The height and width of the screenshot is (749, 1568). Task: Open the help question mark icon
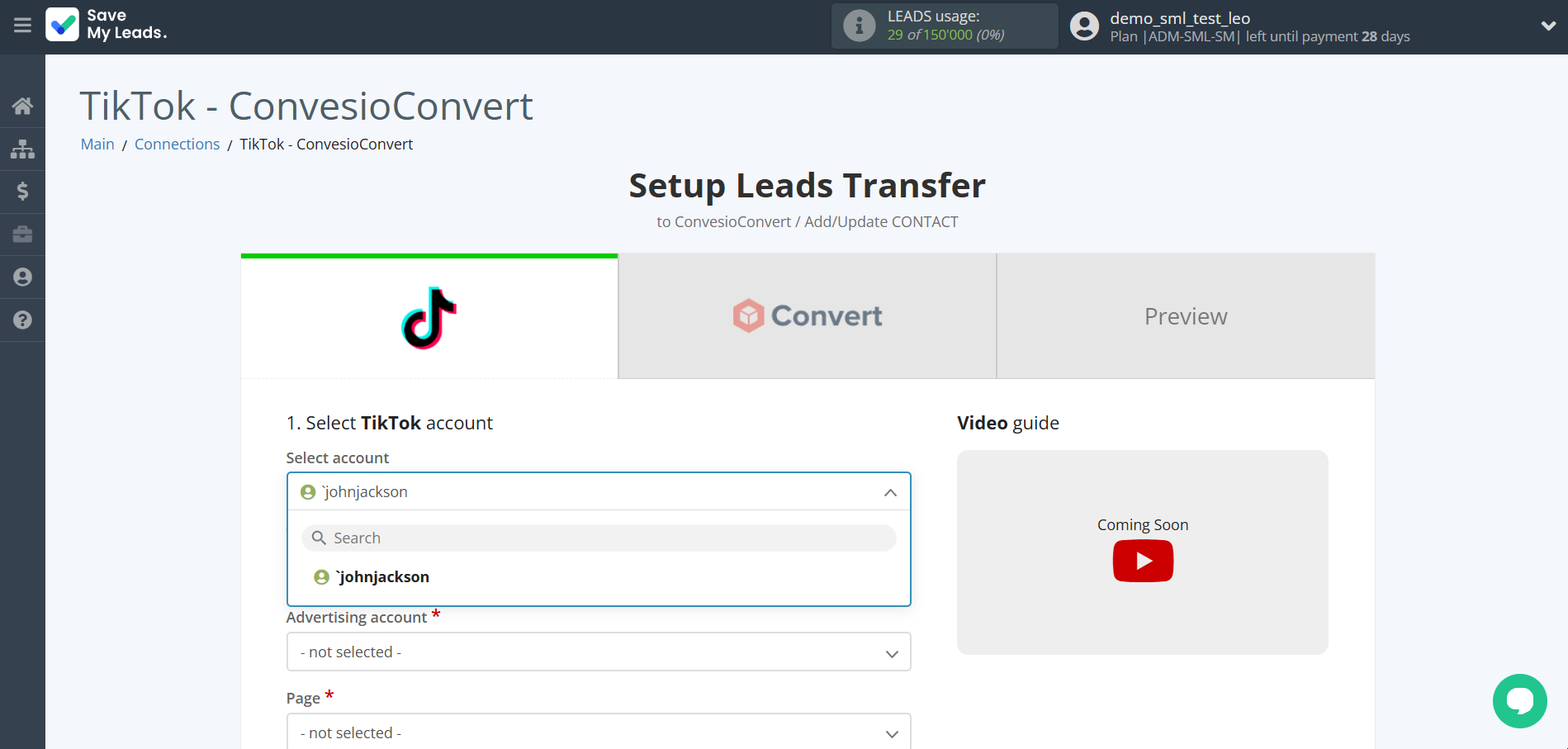[x=22, y=320]
